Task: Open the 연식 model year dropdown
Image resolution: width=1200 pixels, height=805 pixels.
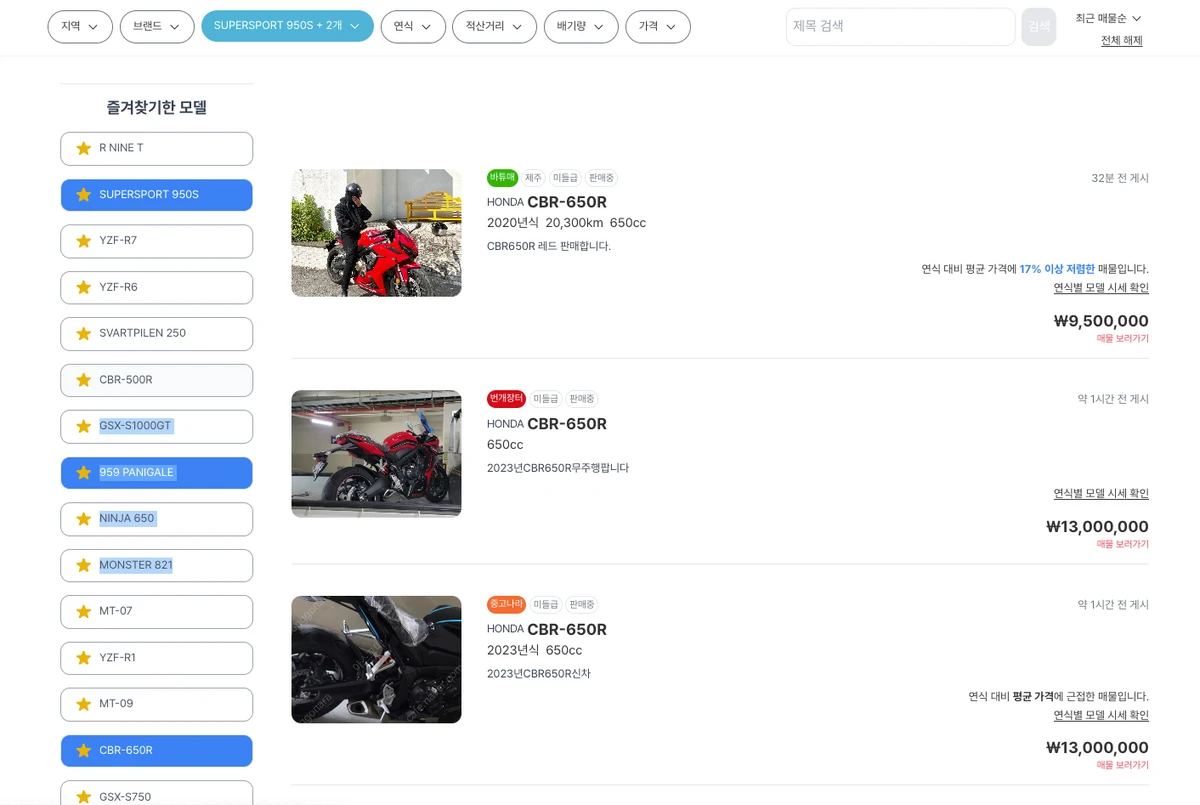Action: click(x=413, y=27)
